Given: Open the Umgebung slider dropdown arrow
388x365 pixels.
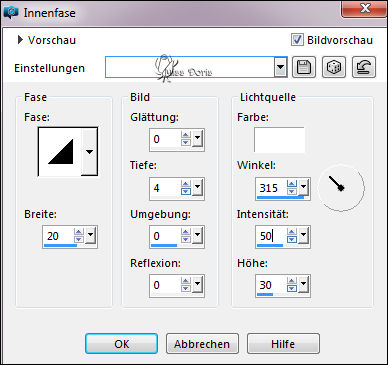Looking at the screenshot, I should click(x=197, y=235).
